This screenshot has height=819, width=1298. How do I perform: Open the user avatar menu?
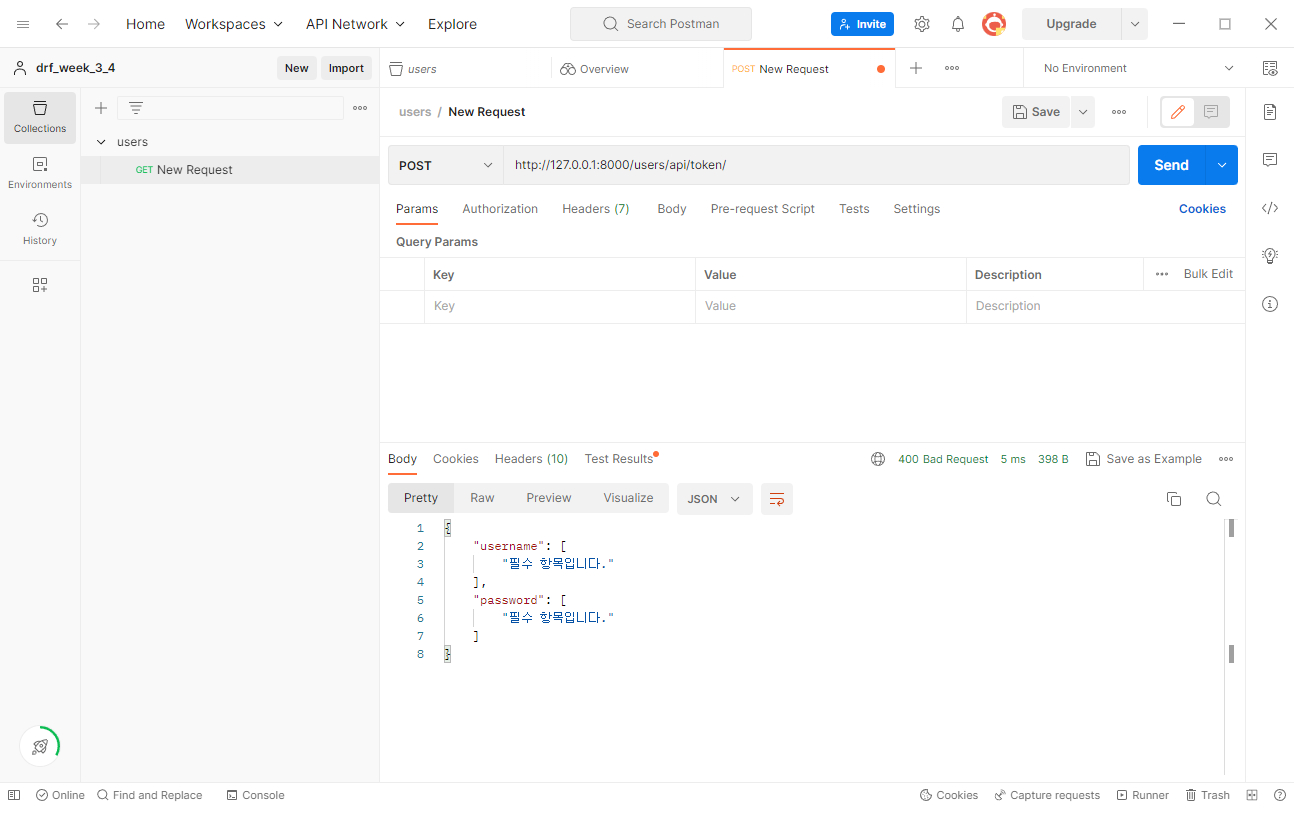[x=994, y=24]
